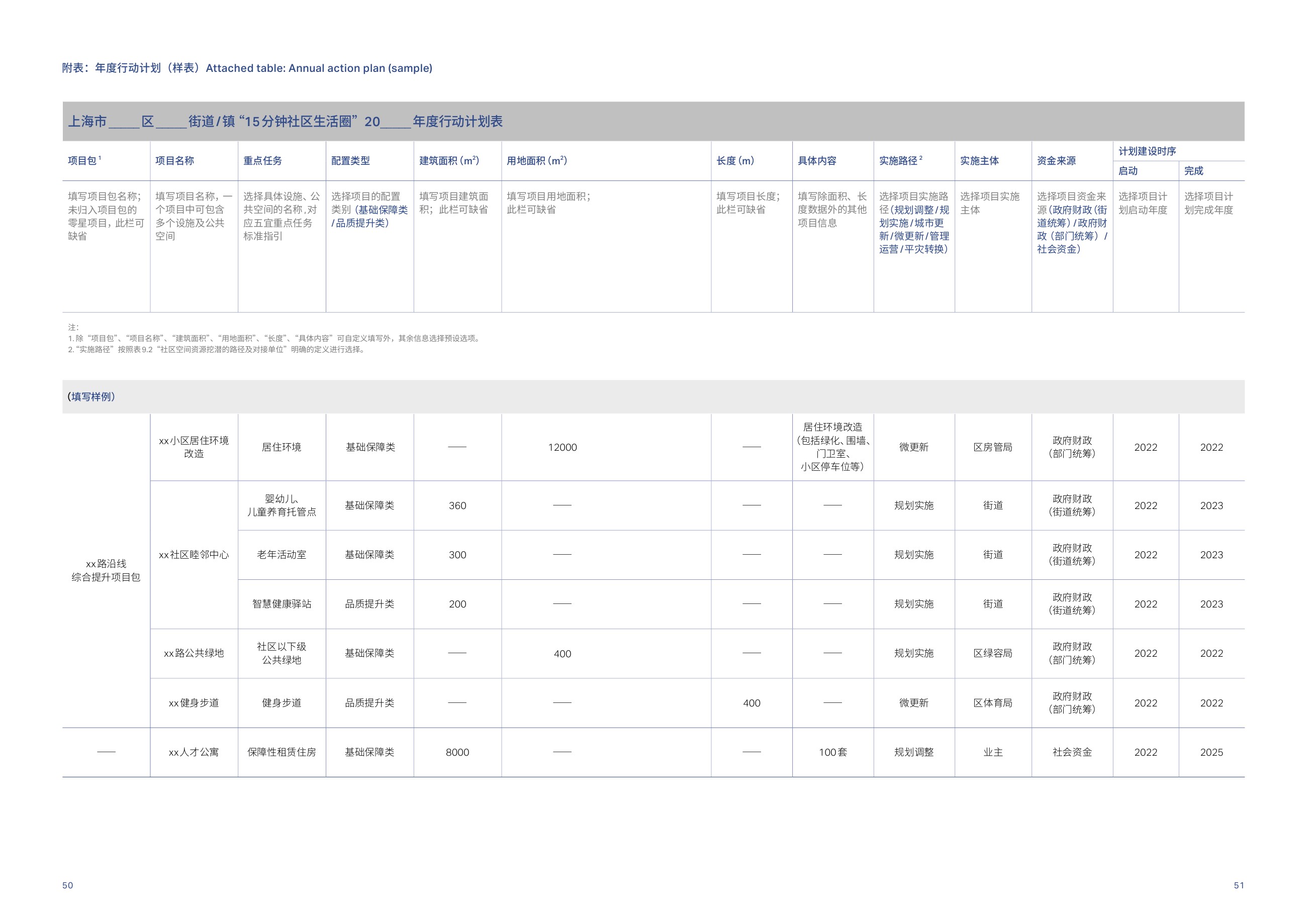The width and height of the screenshot is (1307, 924).
Task: Click the '项目名称' column header
Action: pos(175,161)
